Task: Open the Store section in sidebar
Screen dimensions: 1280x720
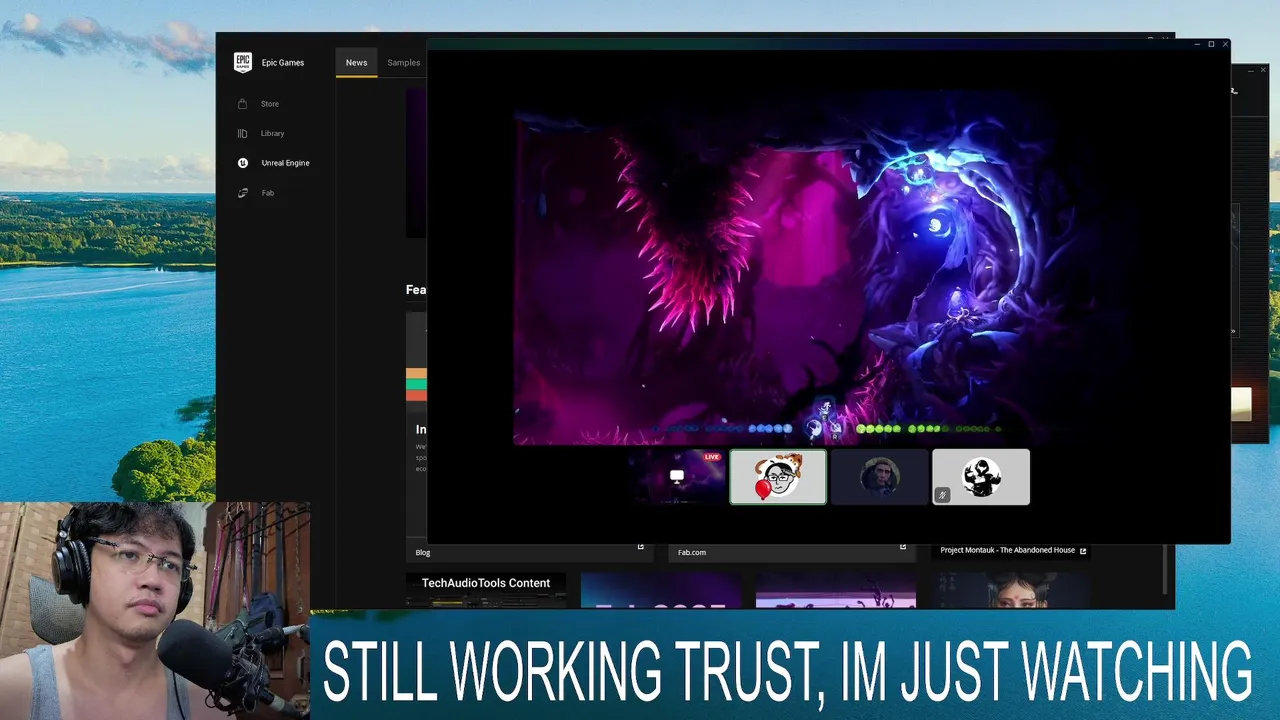Action: point(270,104)
